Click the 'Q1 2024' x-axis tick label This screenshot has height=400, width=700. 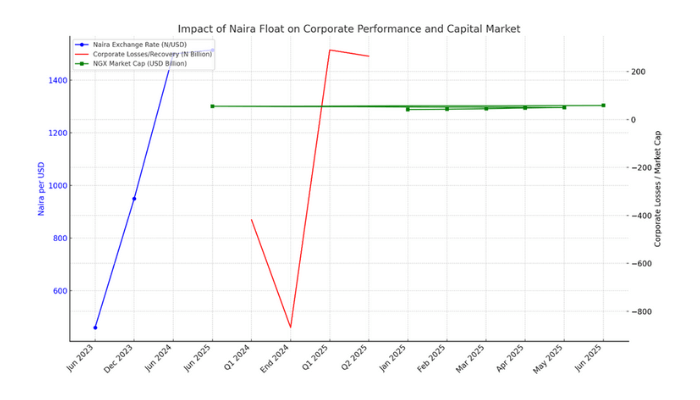243,362
